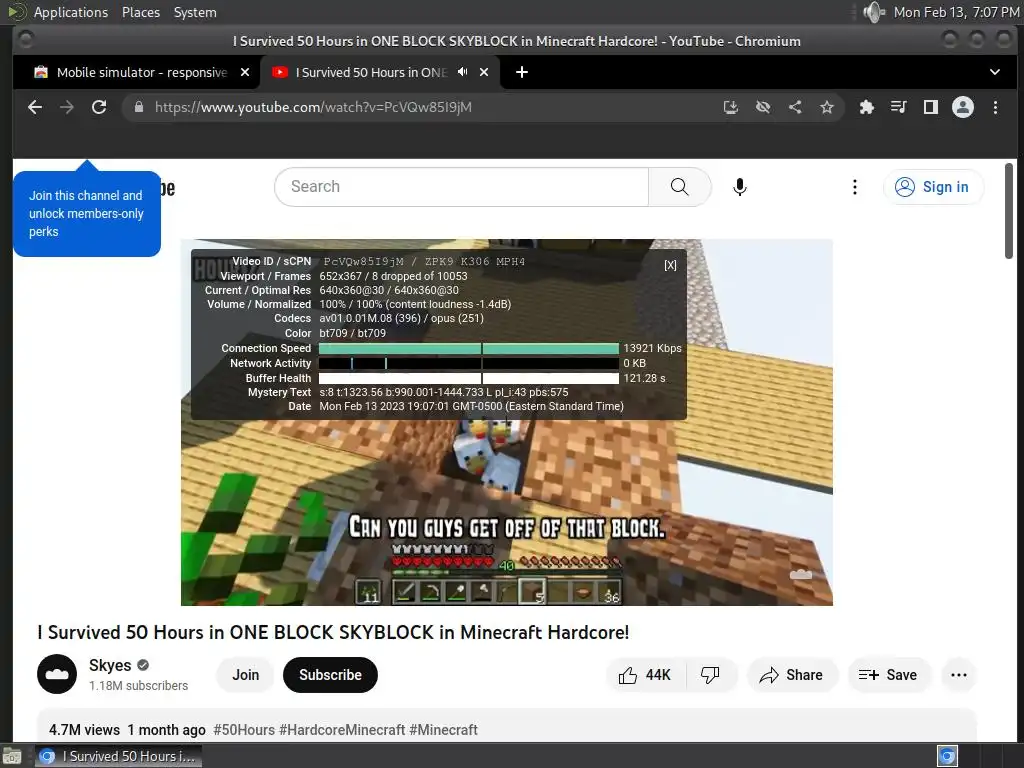Click the YouTube Search field
This screenshot has width=1024, height=768.
click(x=462, y=187)
